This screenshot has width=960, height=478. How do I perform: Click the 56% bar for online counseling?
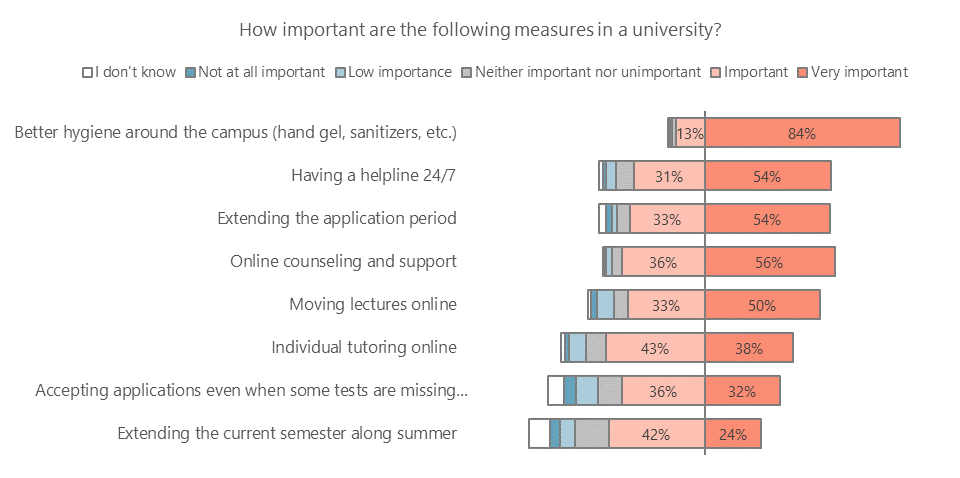coord(769,262)
